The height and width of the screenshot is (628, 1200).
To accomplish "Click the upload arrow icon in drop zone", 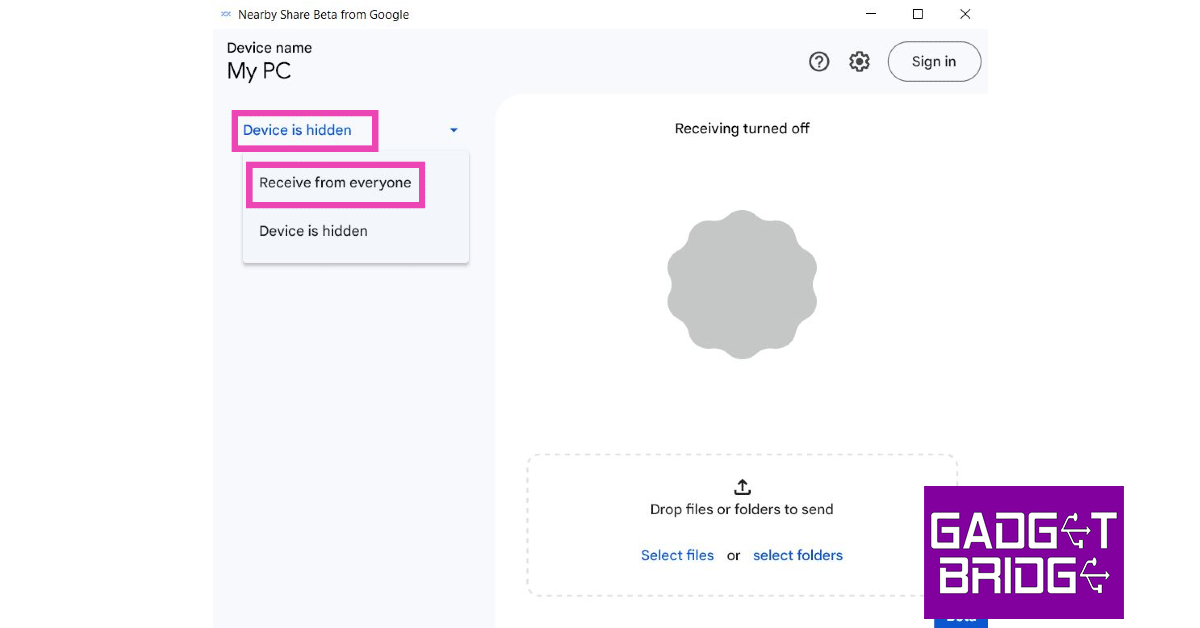I will 742,487.
